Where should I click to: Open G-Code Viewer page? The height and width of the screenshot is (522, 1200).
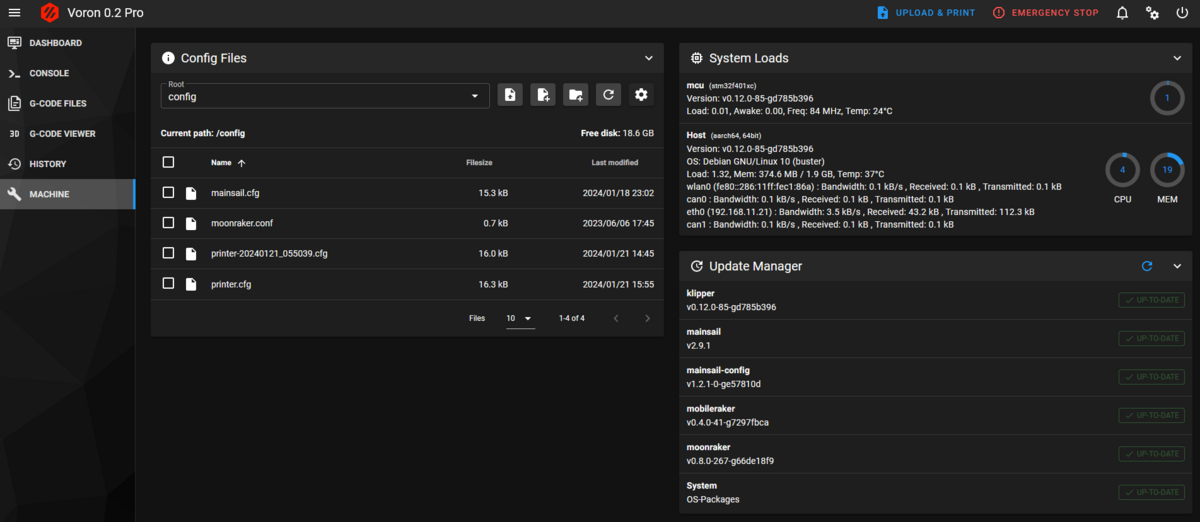(x=67, y=133)
